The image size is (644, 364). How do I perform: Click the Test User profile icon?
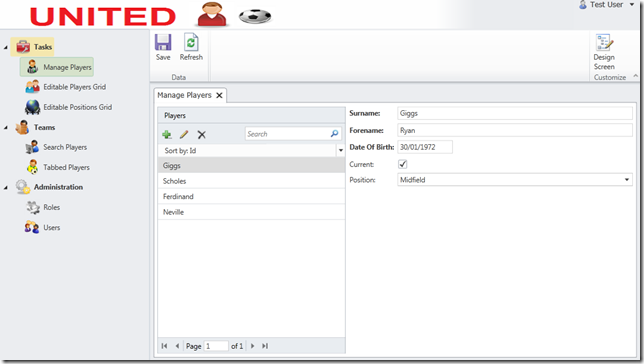point(583,5)
